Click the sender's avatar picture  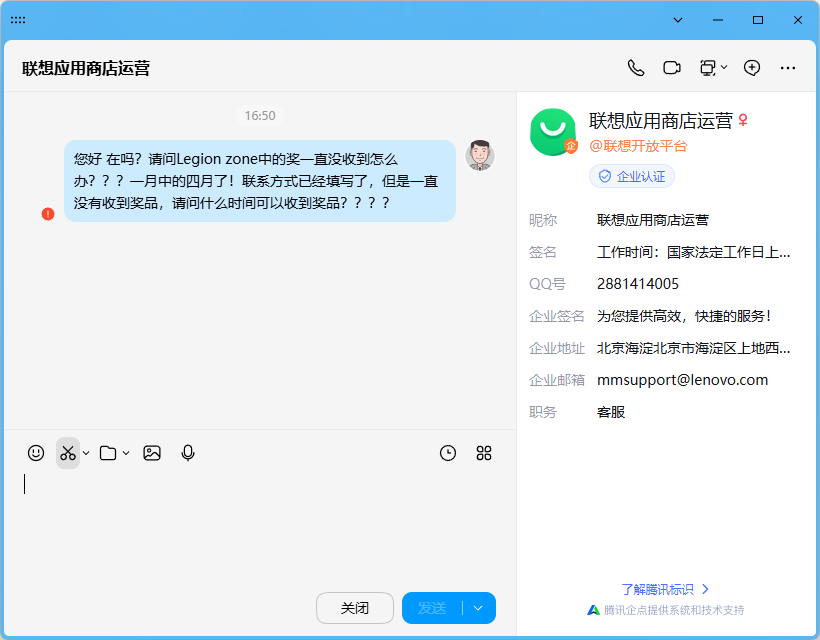tap(480, 155)
